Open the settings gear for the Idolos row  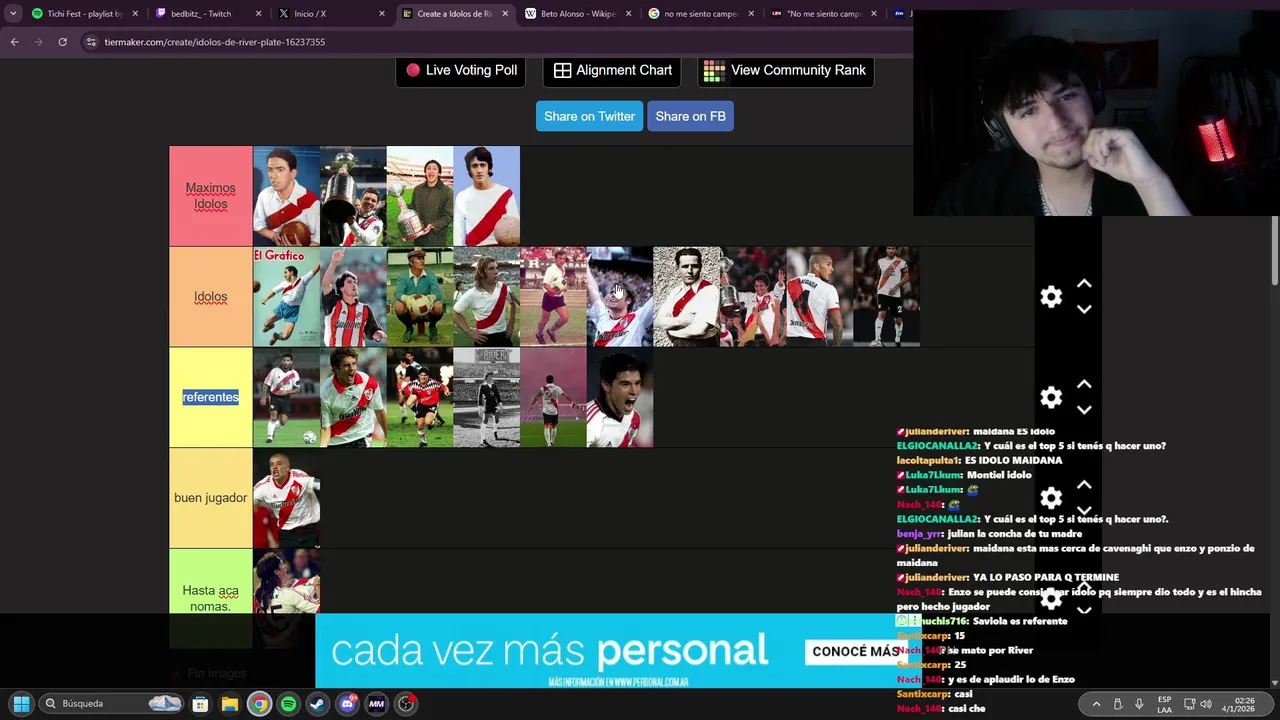(1051, 297)
